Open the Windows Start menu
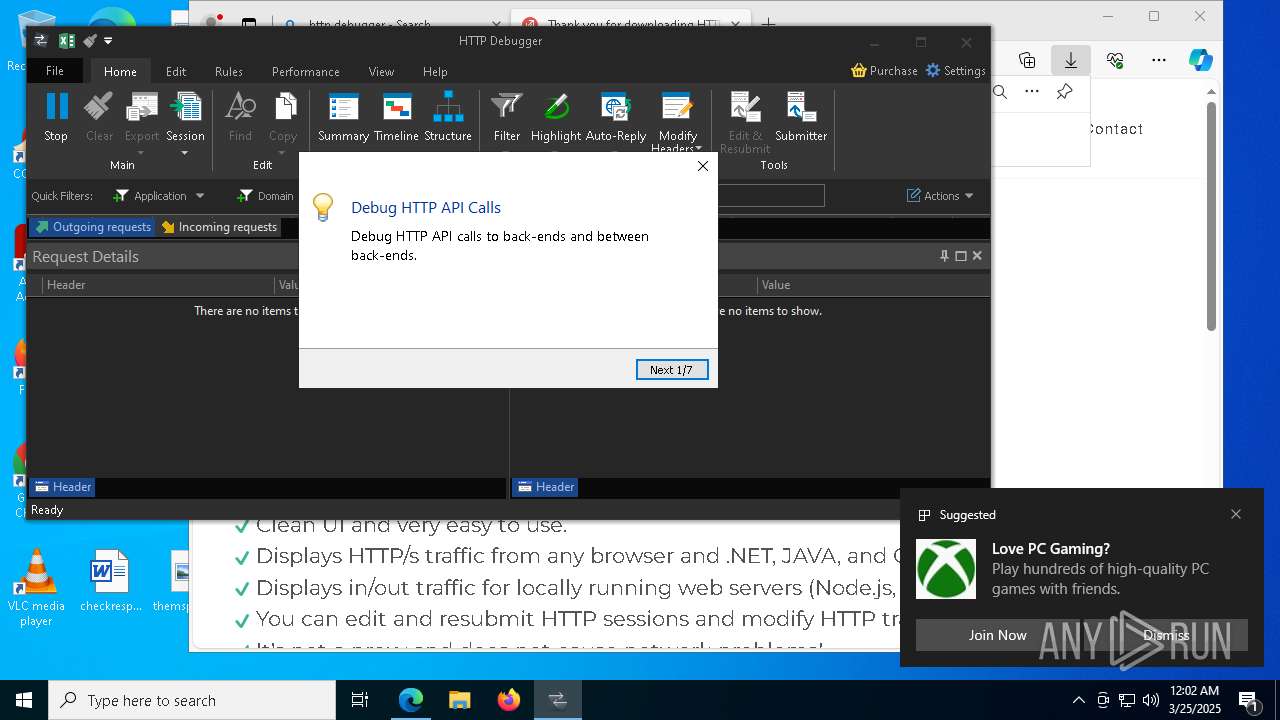The height and width of the screenshot is (720, 1280). click(x=24, y=700)
